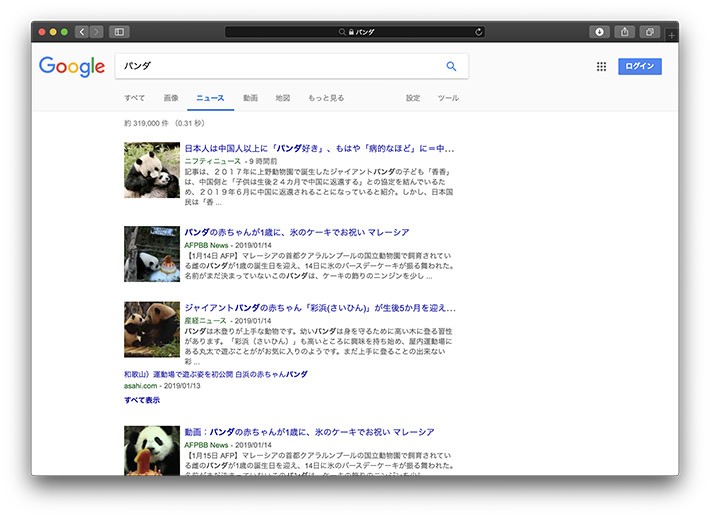Open the 和歌山) 運動場で遊ぶ姿を初公開 link

tap(216, 374)
